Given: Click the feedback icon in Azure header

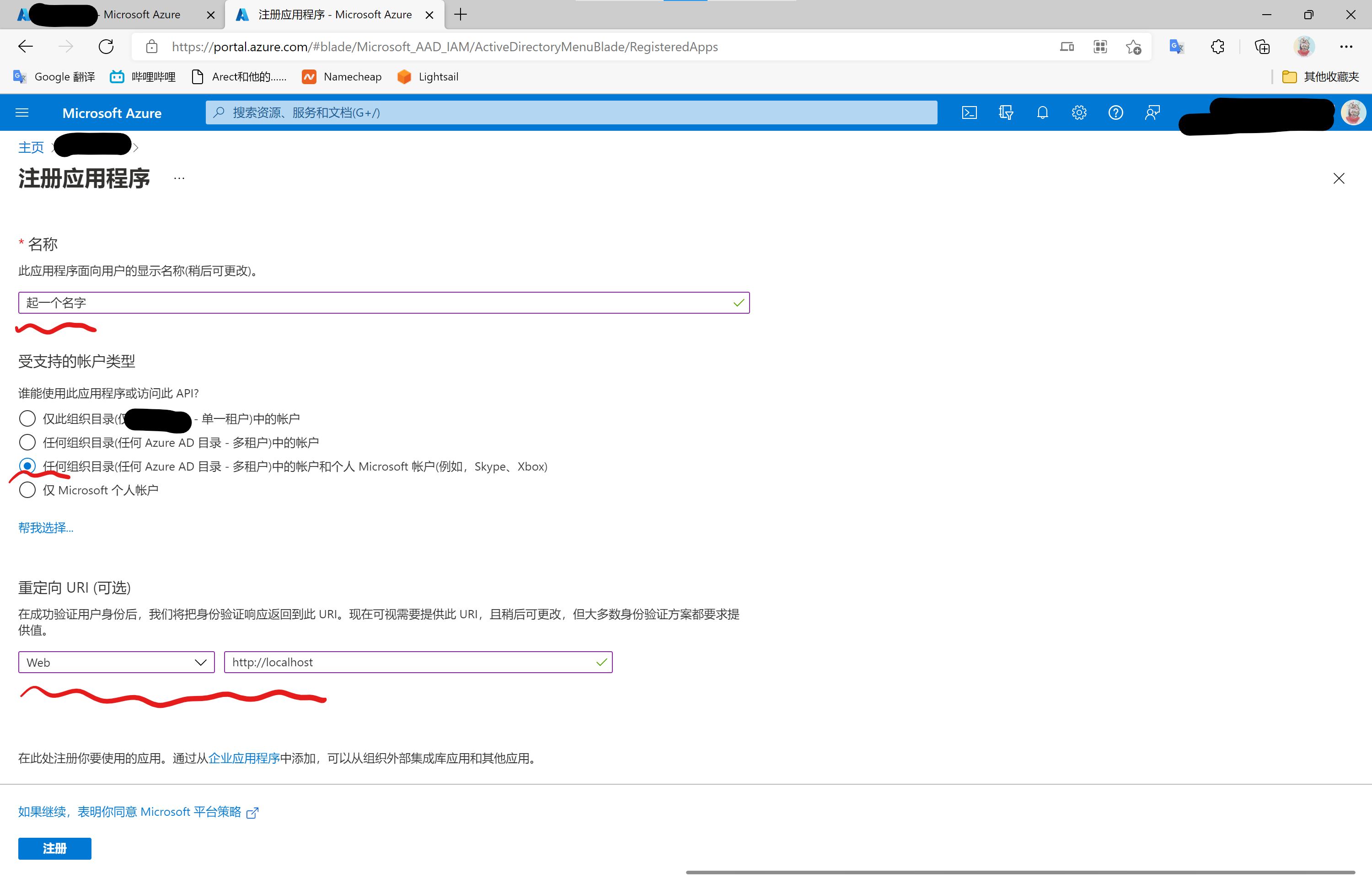Looking at the screenshot, I should [1152, 112].
